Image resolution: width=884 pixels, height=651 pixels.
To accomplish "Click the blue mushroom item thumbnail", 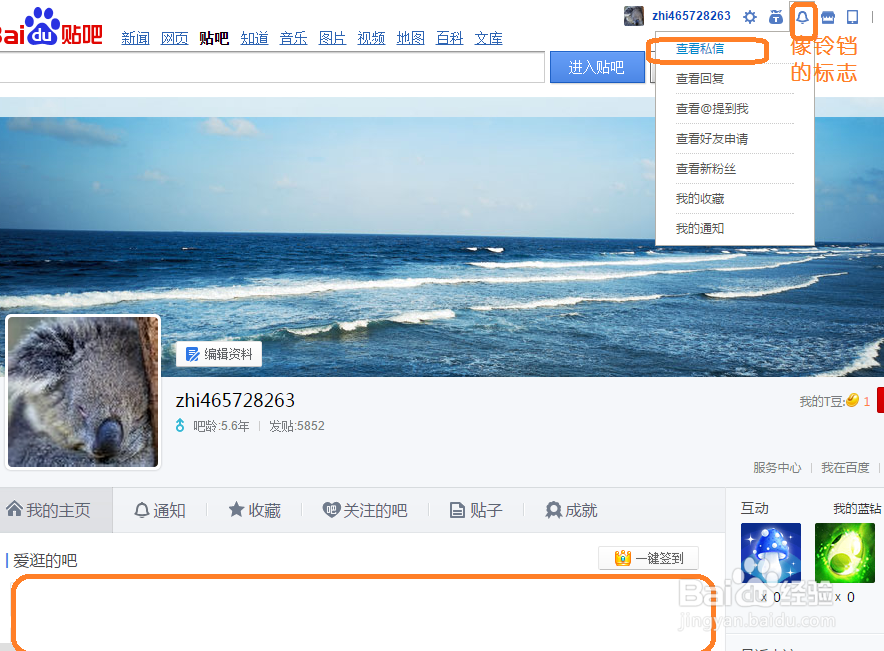I will [x=771, y=553].
